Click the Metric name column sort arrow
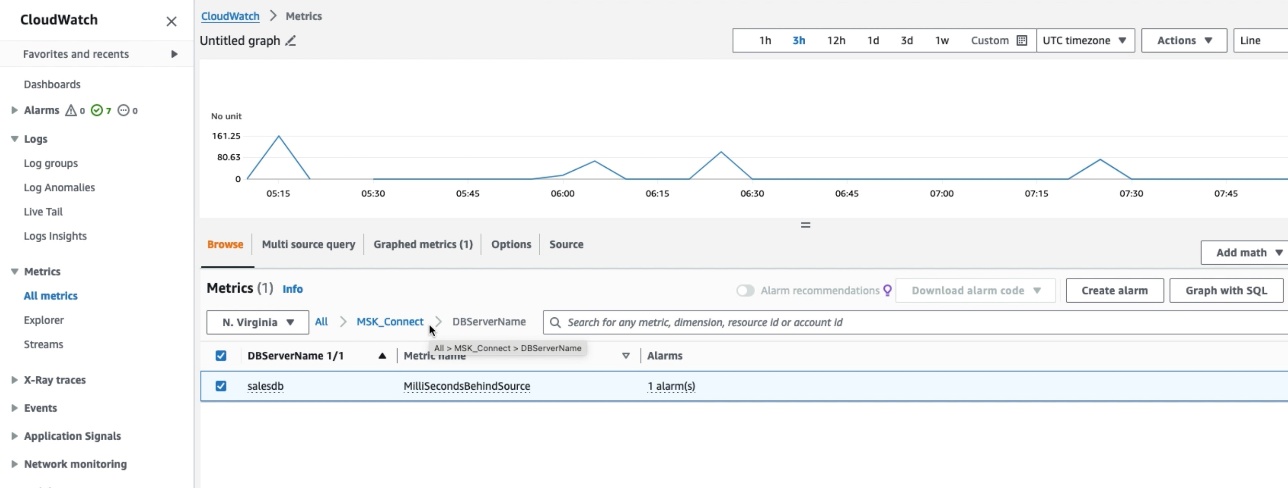This screenshot has height=488, width=1288. (x=626, y=356)
